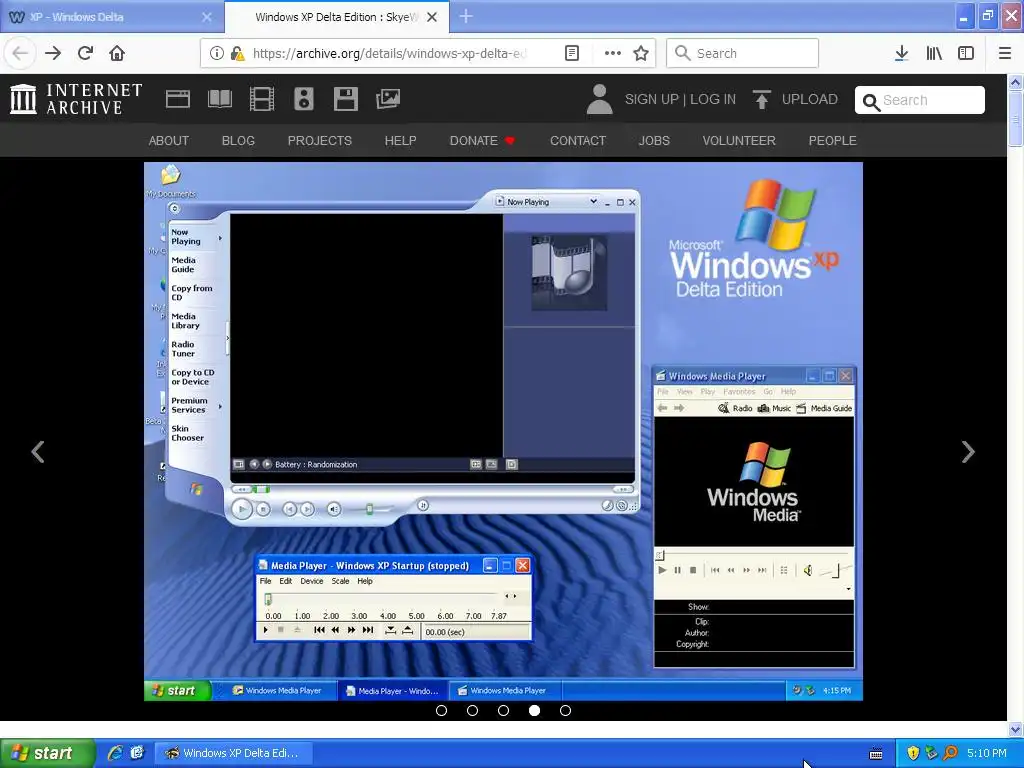Open the PEOPLE menu item
The height and width of the screenshot is (768, 1024).
[833, 140]
